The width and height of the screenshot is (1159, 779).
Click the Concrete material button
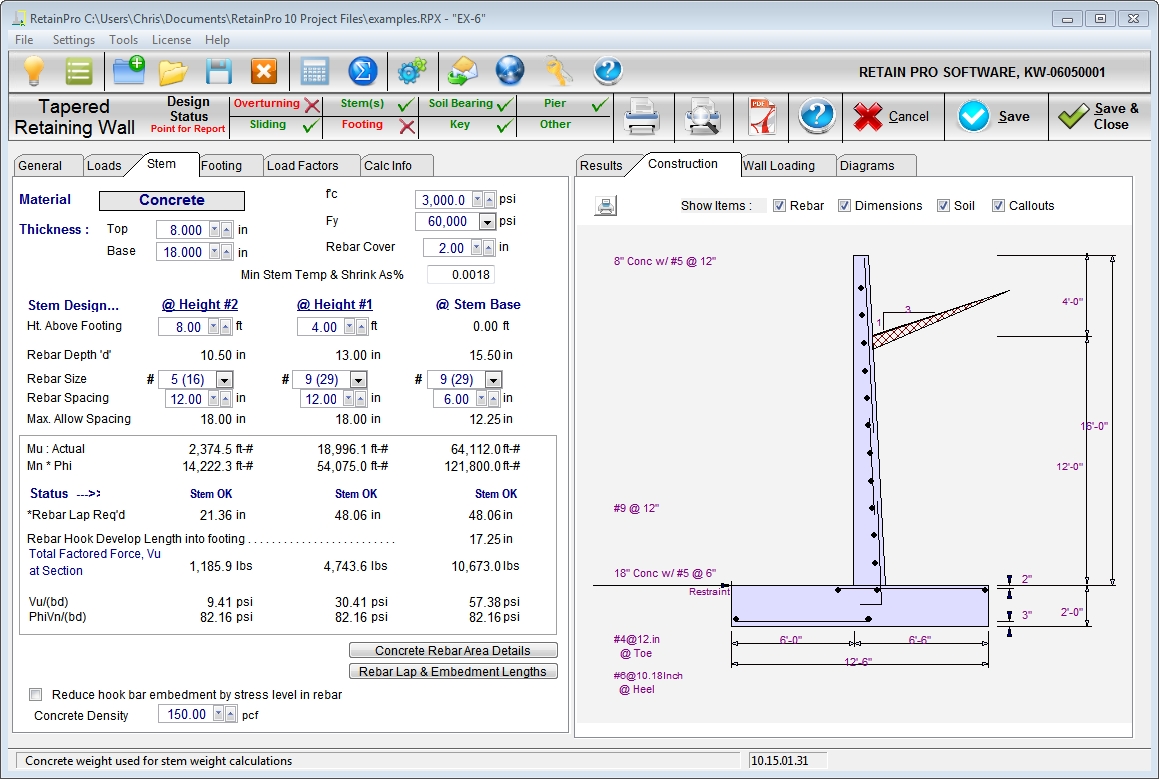pos(171,200)
